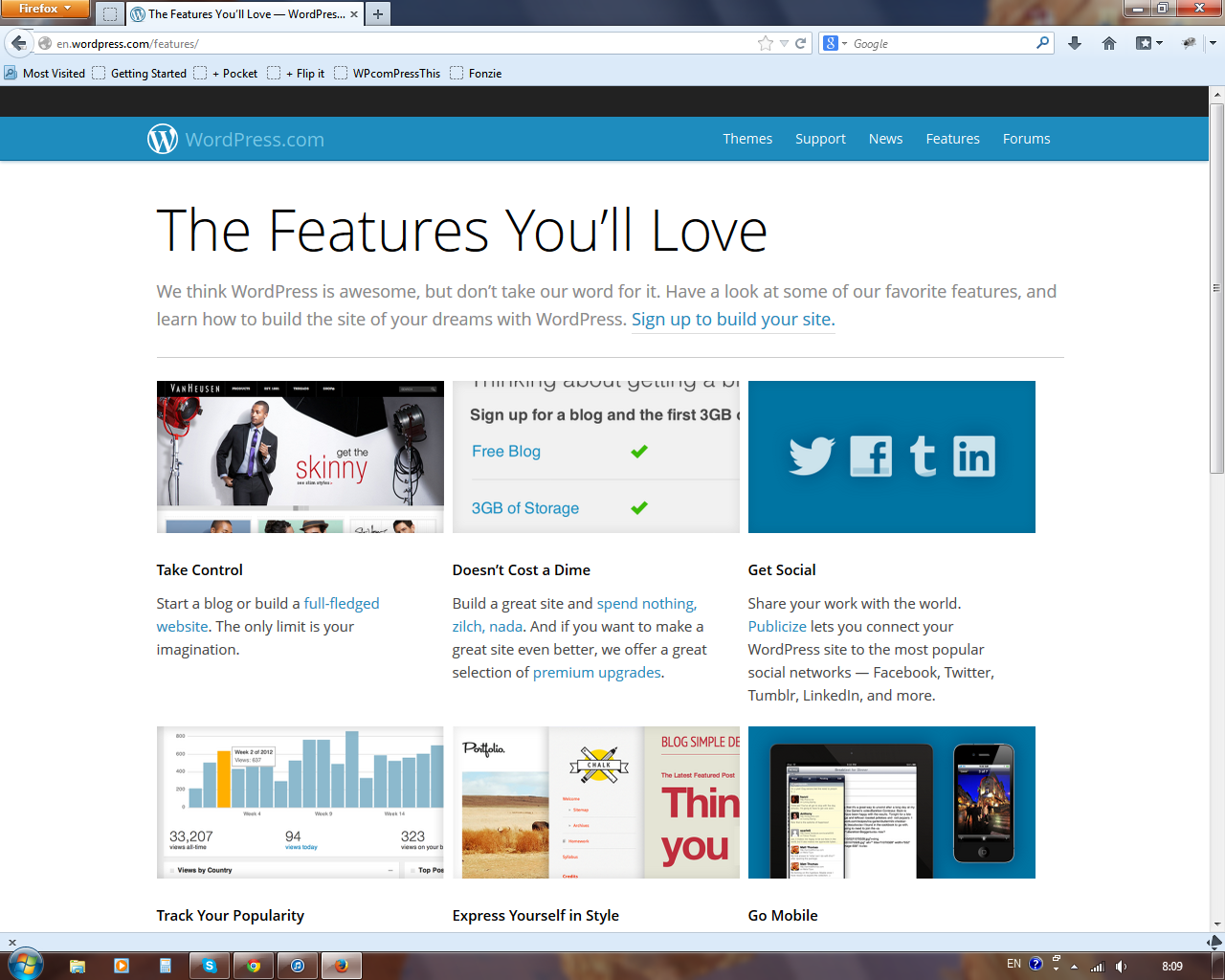Expand the Google search engine selector
The width and height of the screenshot is (1225, 980).
[835, 43]
